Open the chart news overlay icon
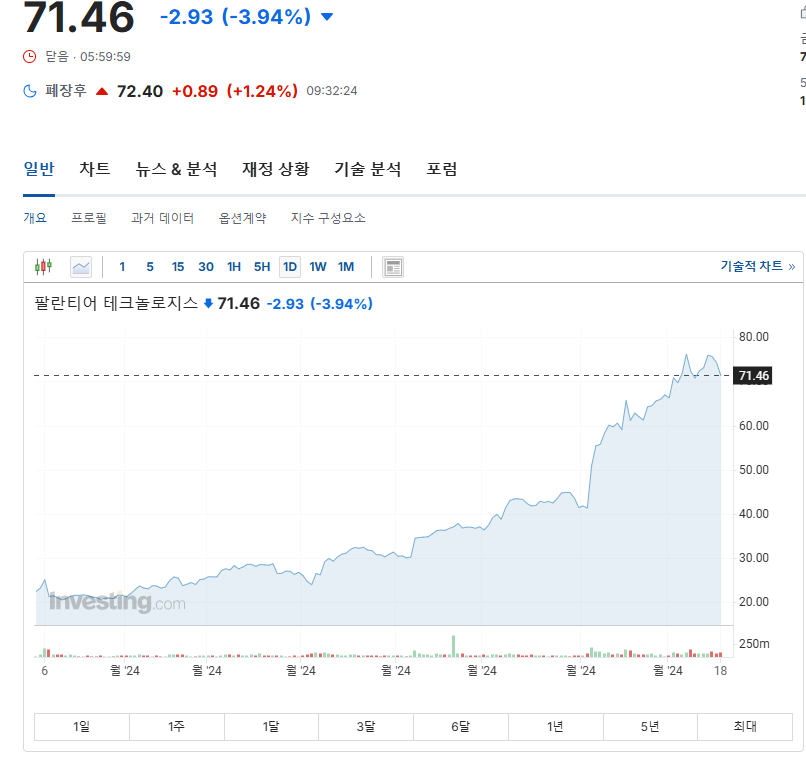Screen dimensions: 806x759 point(393,267)
